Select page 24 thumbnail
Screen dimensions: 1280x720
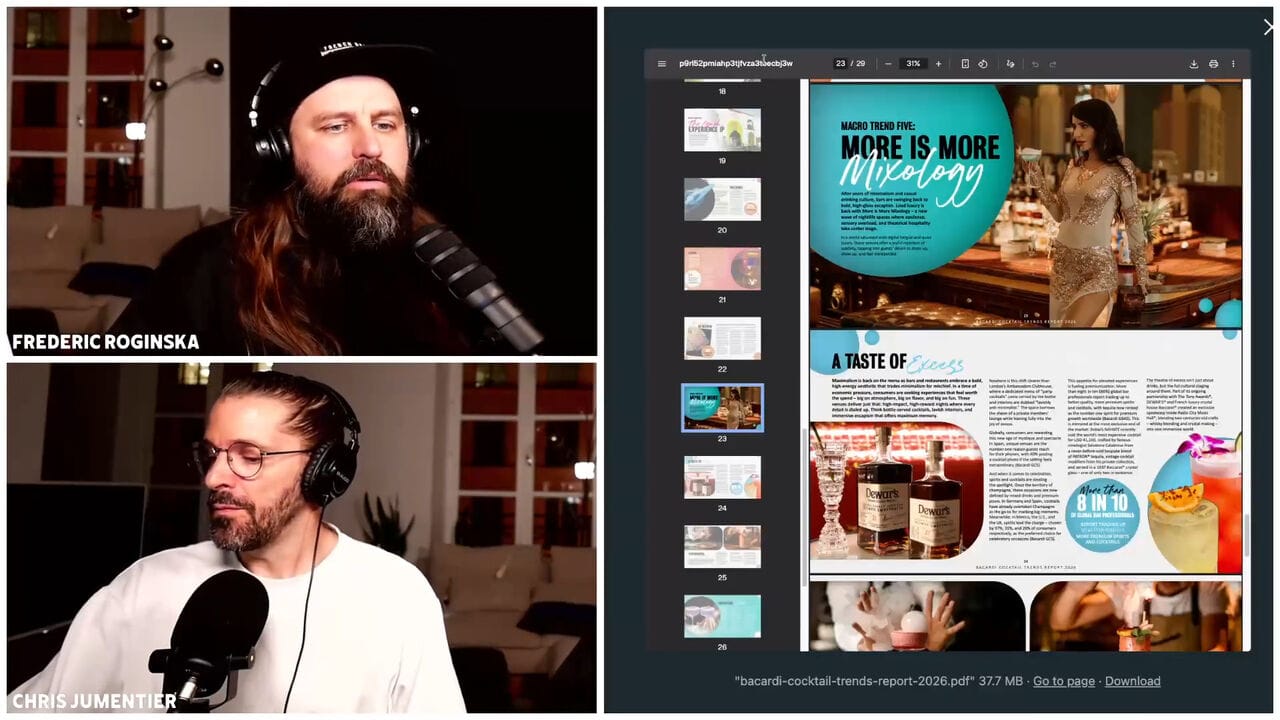(x=722, y=477)
